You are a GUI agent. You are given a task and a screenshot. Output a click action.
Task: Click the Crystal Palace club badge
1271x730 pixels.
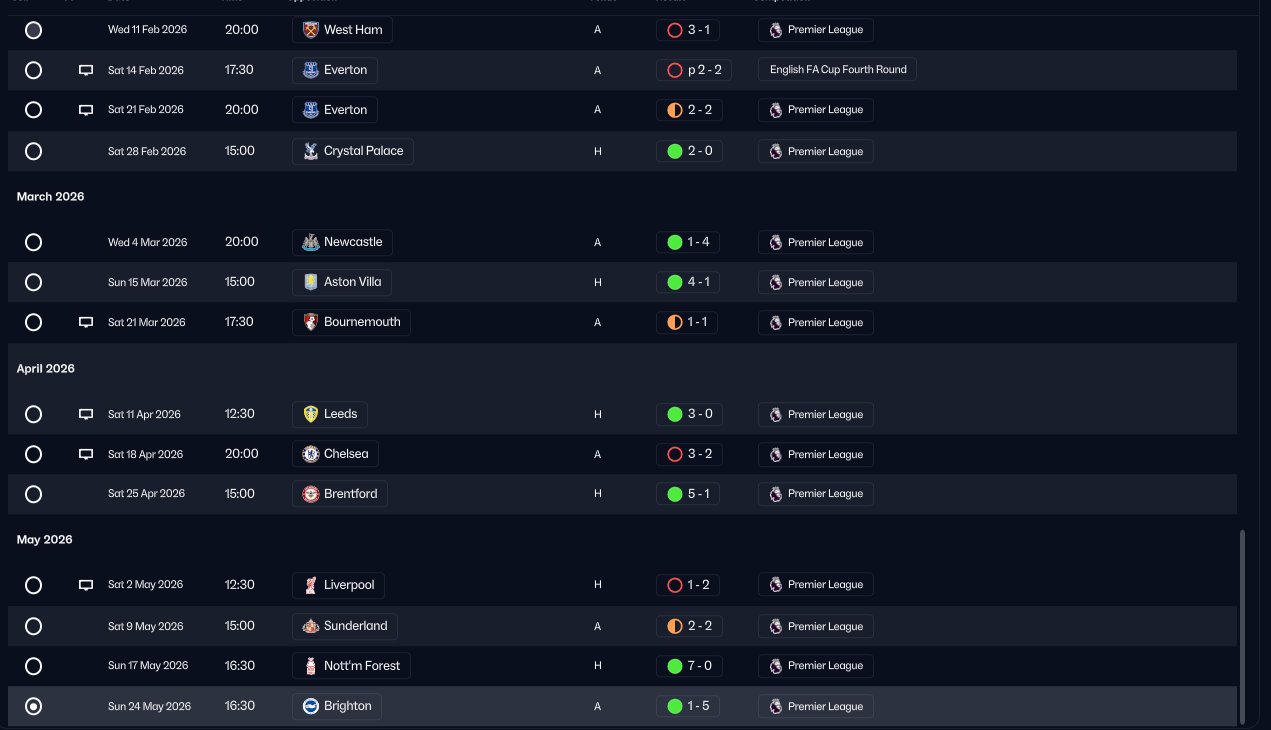[311, 151]
